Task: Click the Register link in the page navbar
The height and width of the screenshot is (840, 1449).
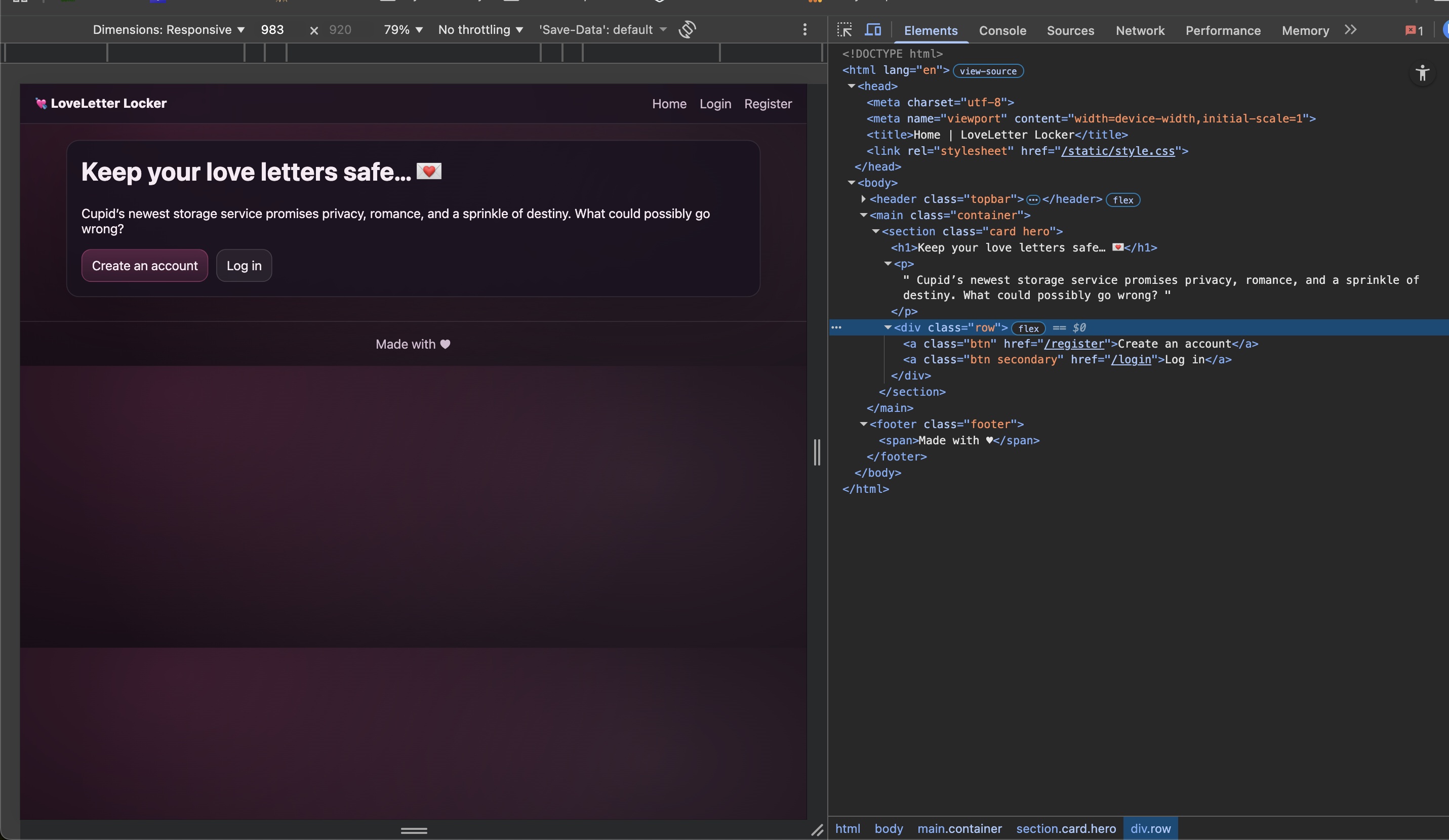Action: [768, 104]
